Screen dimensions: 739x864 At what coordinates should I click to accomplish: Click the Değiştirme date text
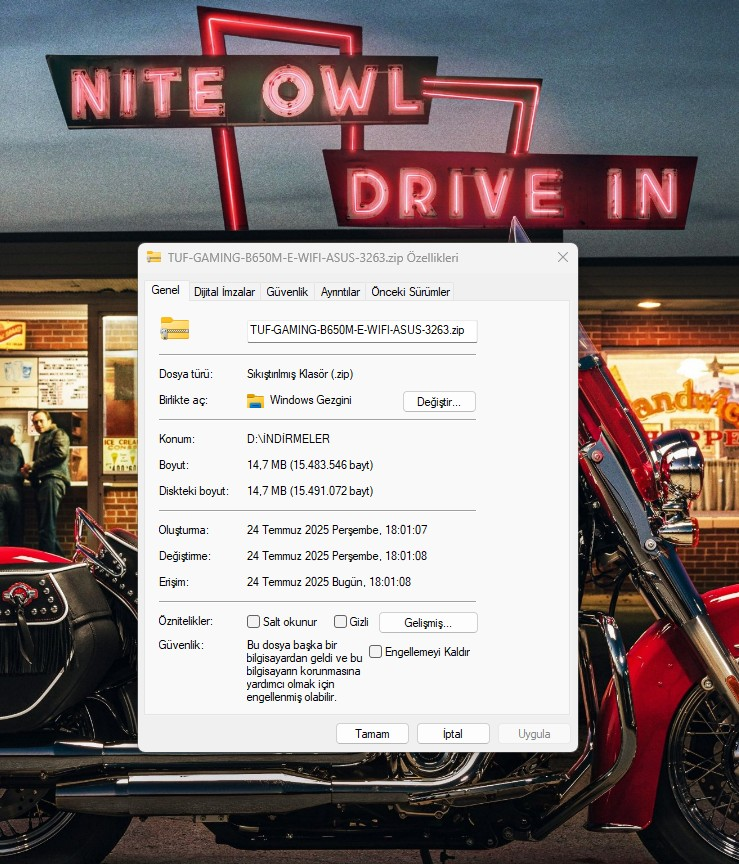pos(337,556)
